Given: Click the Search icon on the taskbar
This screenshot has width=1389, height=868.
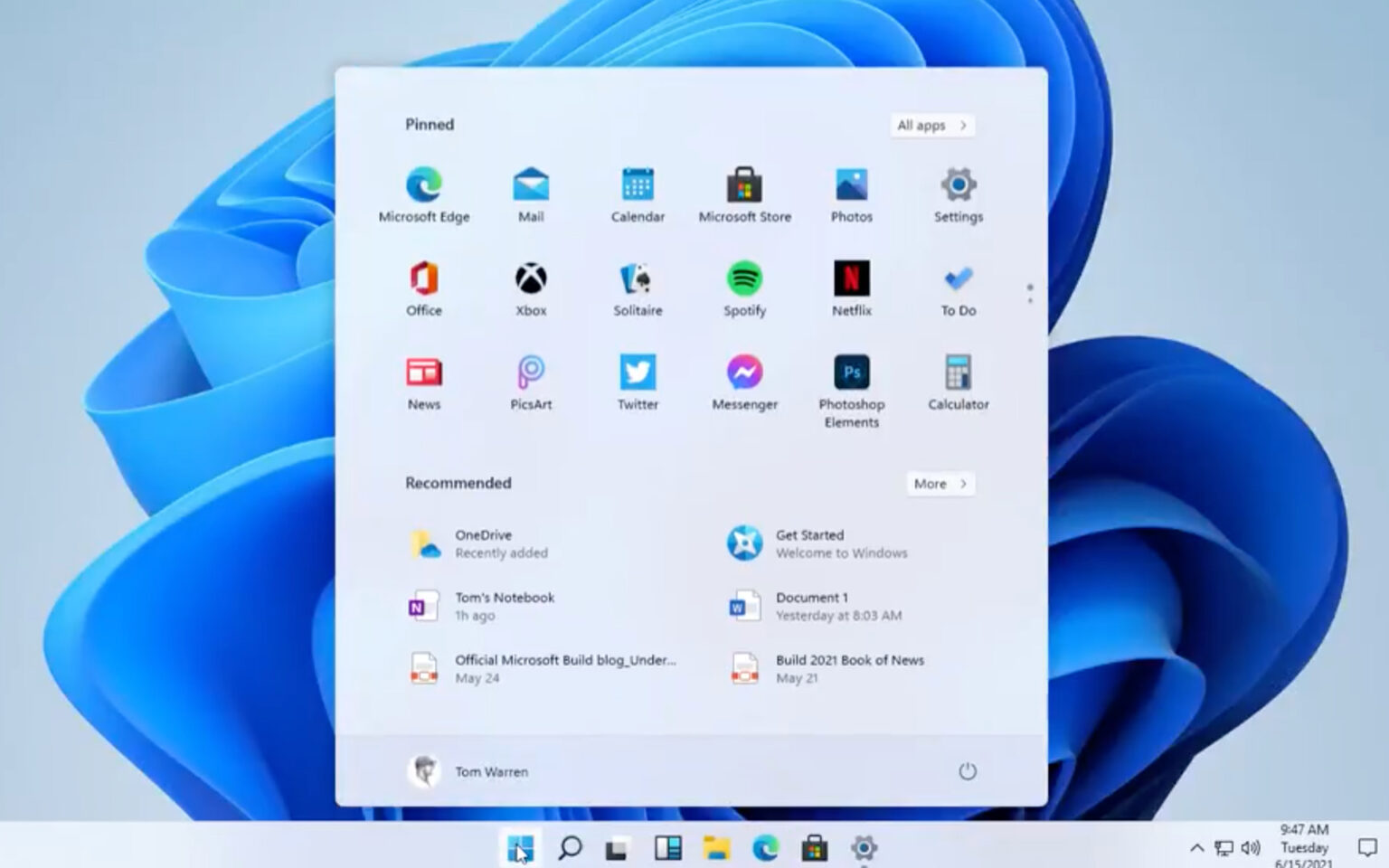Looking at the screenshot, I should click(569, 848).
